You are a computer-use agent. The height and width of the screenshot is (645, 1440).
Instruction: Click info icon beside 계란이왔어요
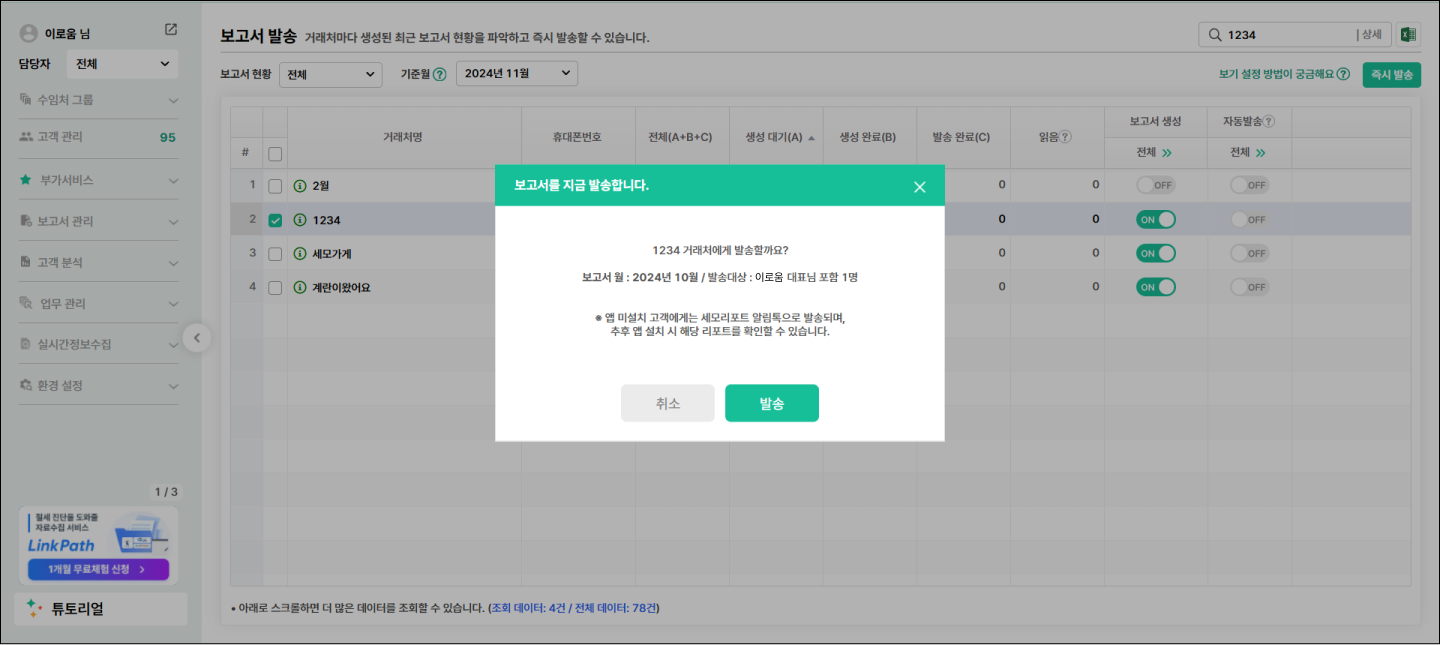click(x=300, y=288)
